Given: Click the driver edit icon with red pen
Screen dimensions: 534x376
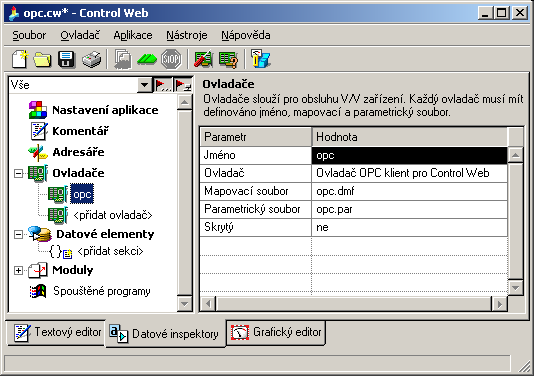Looking at the screenshot, I should 203,59.
